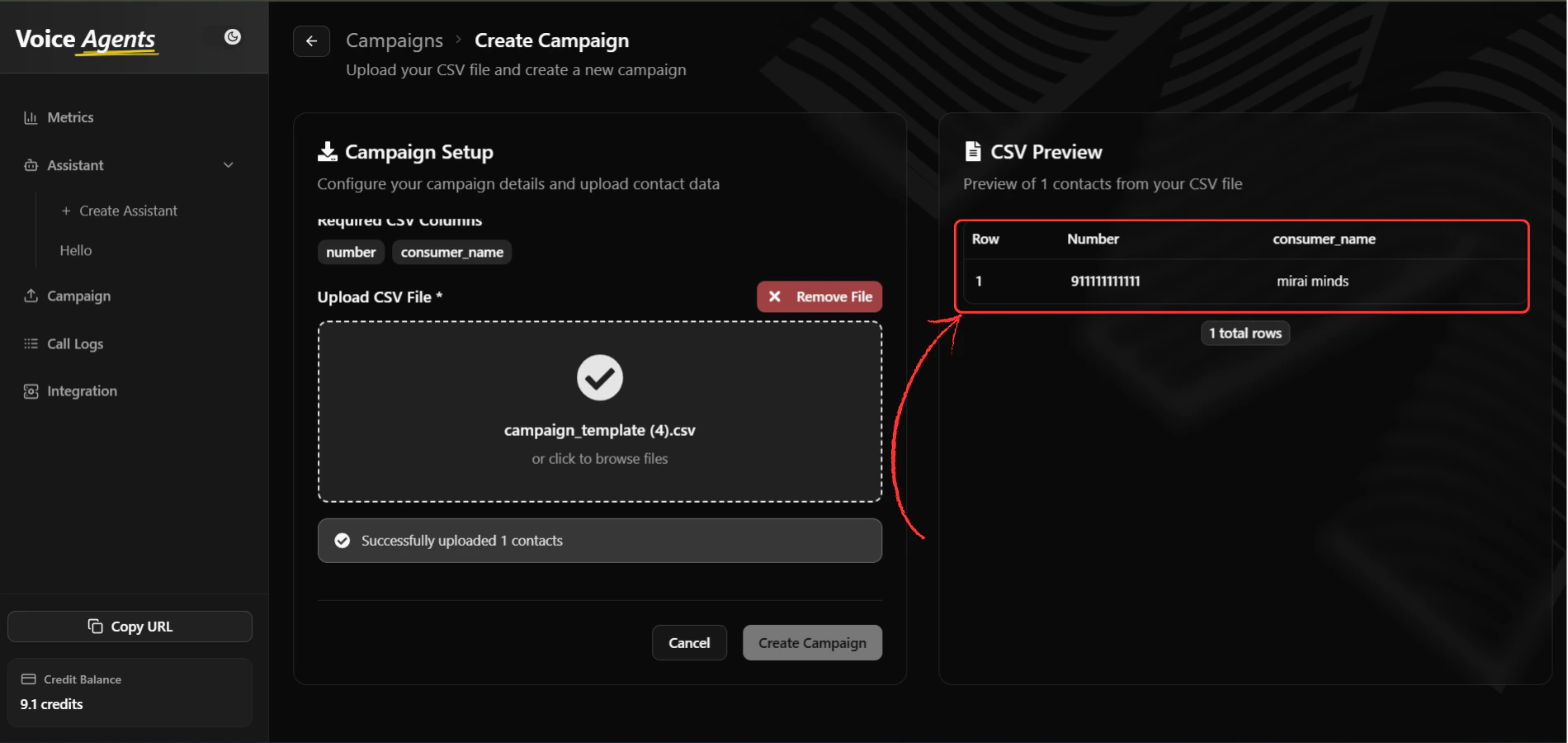The width and height of the screenshot is (1568, 743).
Task: Click Cancel to discard the campaign
Action: (689, 642)
